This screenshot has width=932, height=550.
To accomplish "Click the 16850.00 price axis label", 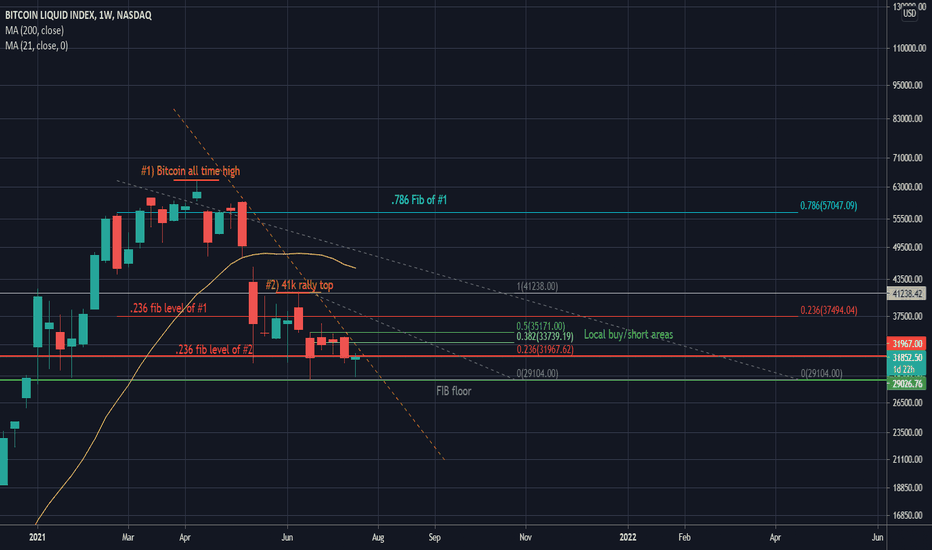I will (908, 516).
